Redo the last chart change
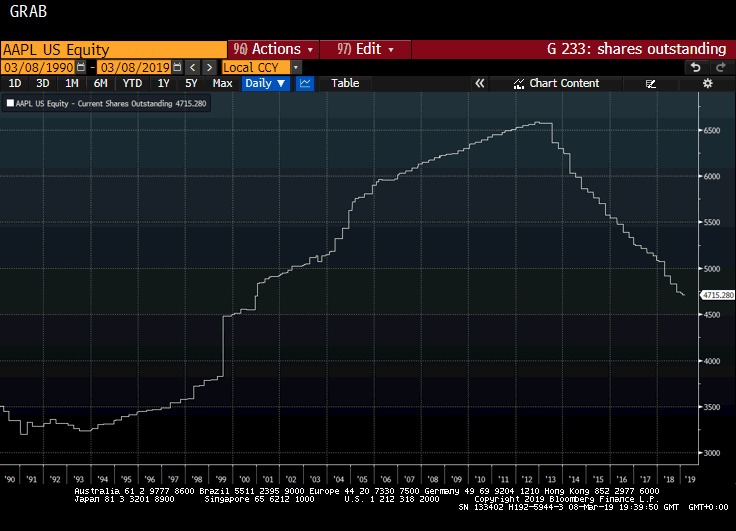The height and width of the screenshot is (531, 736). click(721, 68)
